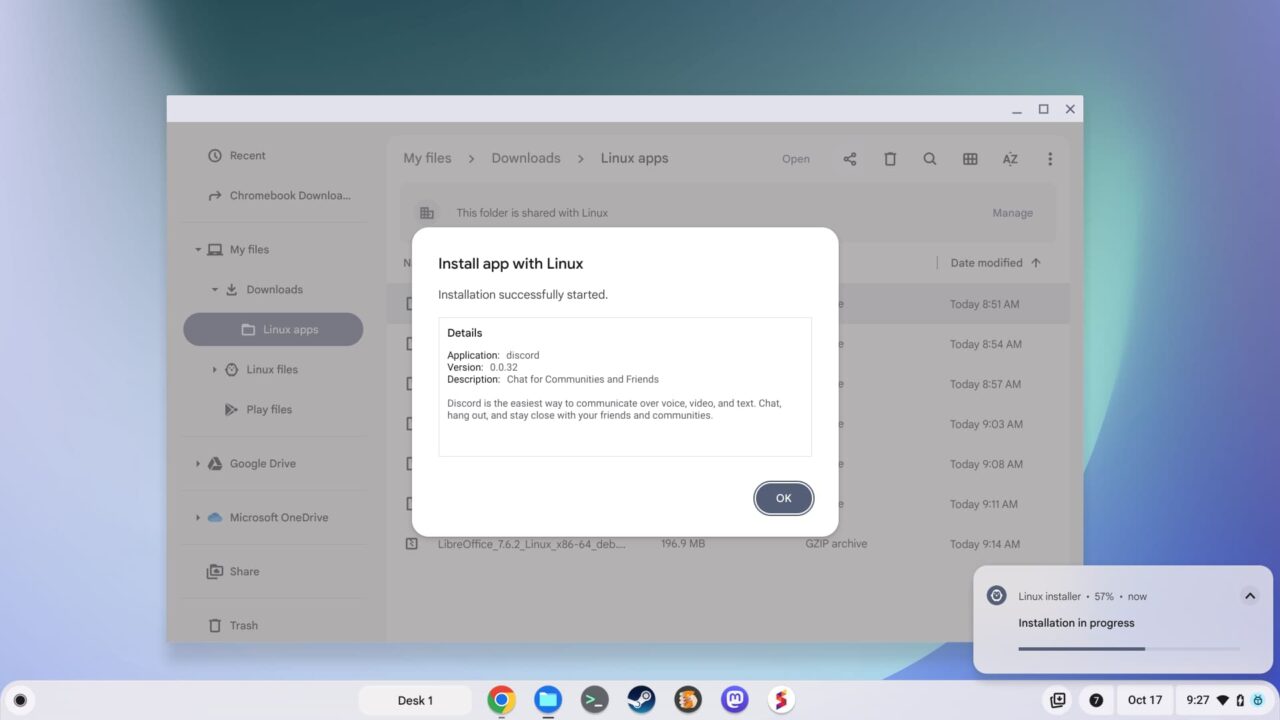1280x720 pixels.
Task: Open the three-dot more options menu
Action: (1050, 159)
